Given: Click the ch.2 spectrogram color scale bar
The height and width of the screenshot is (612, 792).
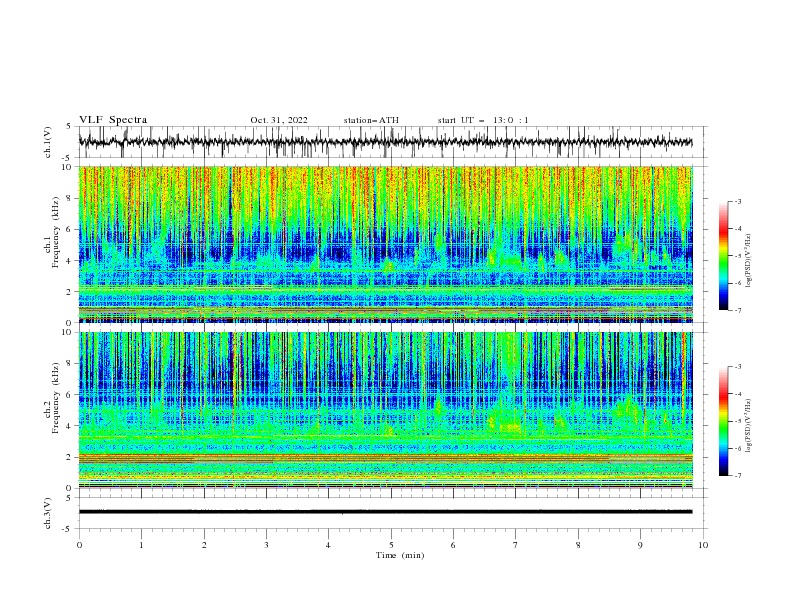Looking at the screenshot, I should pyautogui.click(x=723, y=421).
